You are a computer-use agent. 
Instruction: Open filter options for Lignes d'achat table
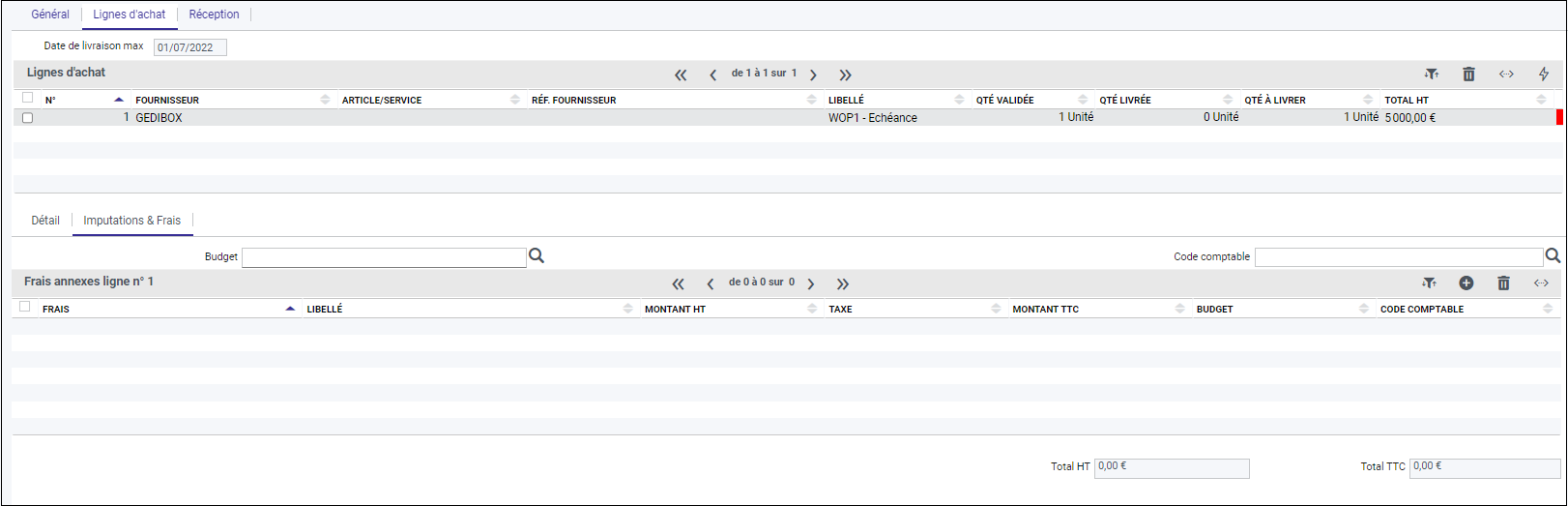tap(1431, 74)
